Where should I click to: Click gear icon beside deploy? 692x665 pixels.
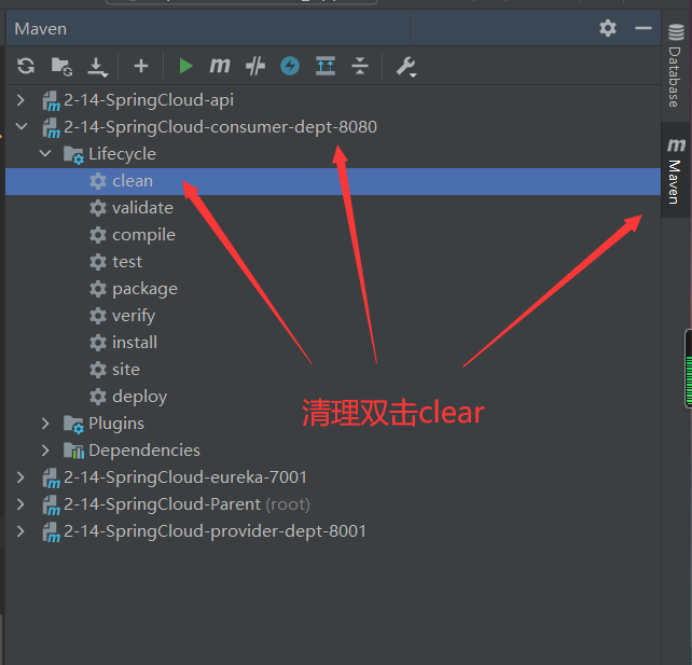[98, 396]
